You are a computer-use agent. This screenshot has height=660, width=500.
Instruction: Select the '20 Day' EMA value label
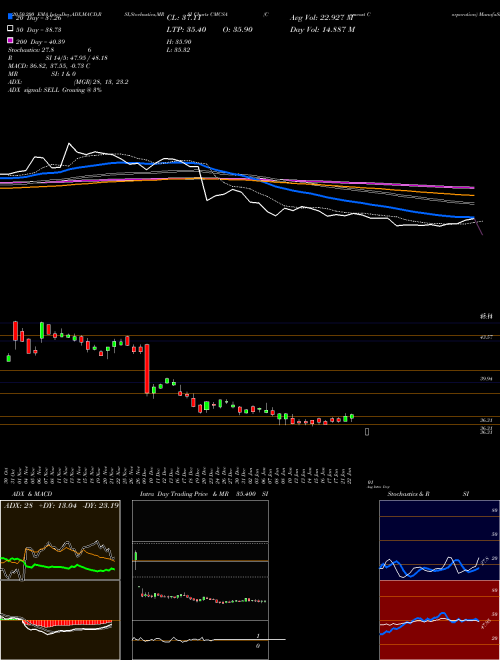[x=38, y=18]
